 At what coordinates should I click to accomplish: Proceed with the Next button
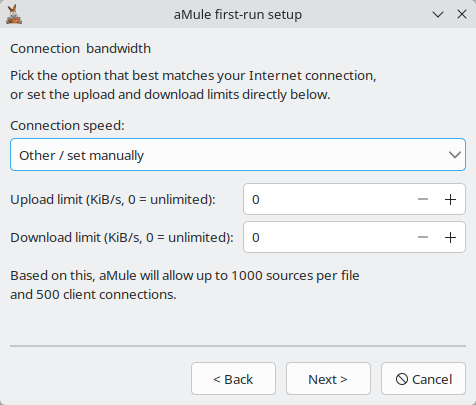click(x=328, y=379)
